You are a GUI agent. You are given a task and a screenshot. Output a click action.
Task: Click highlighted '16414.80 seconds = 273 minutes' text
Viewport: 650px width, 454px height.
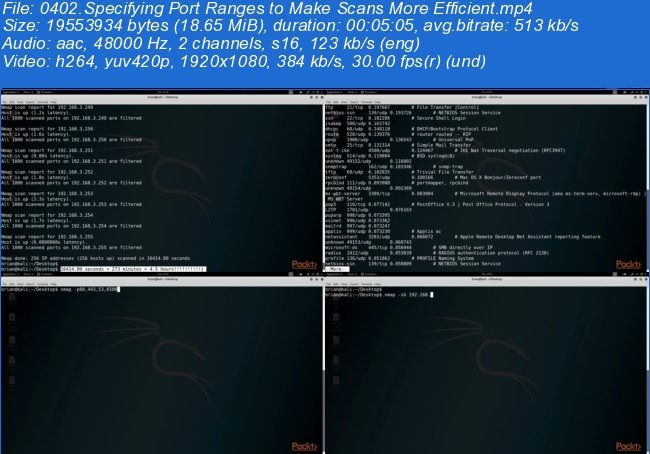coord(133,269)
